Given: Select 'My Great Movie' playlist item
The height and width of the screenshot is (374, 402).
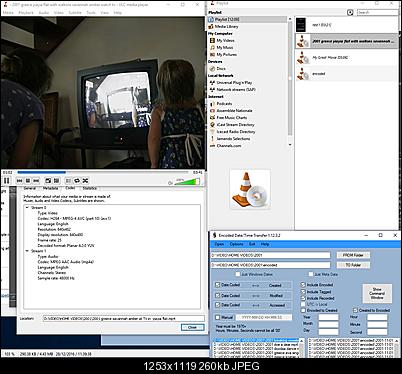Looking at the screenshot, I should point(346,57).
